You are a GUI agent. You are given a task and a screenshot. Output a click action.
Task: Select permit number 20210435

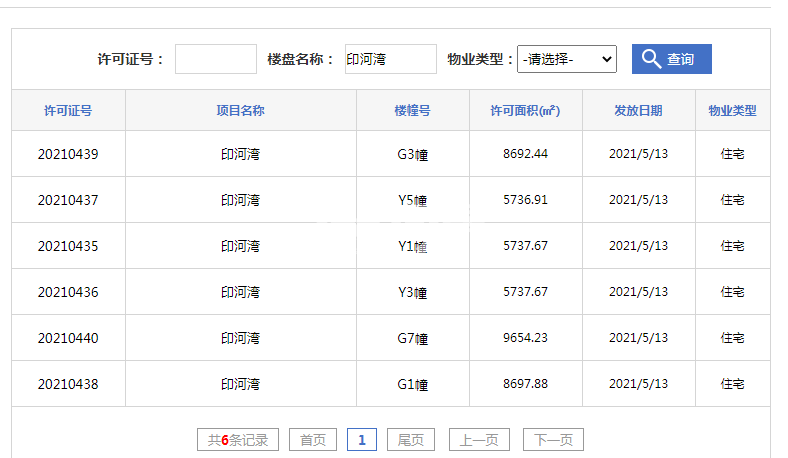pos(68,246)
